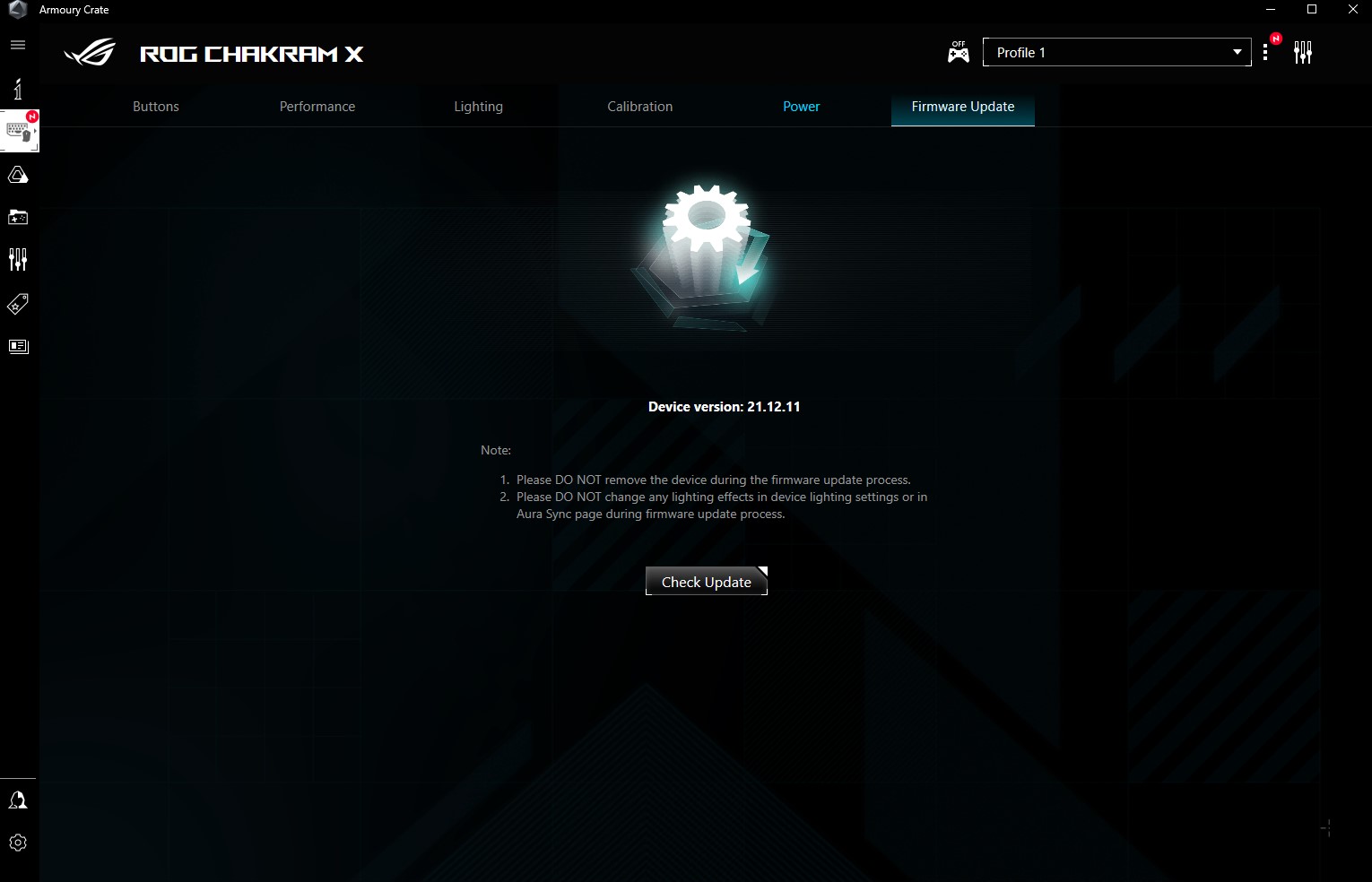
Task: Switch to the Lighting tab
Action: click(x=479, y=106)
